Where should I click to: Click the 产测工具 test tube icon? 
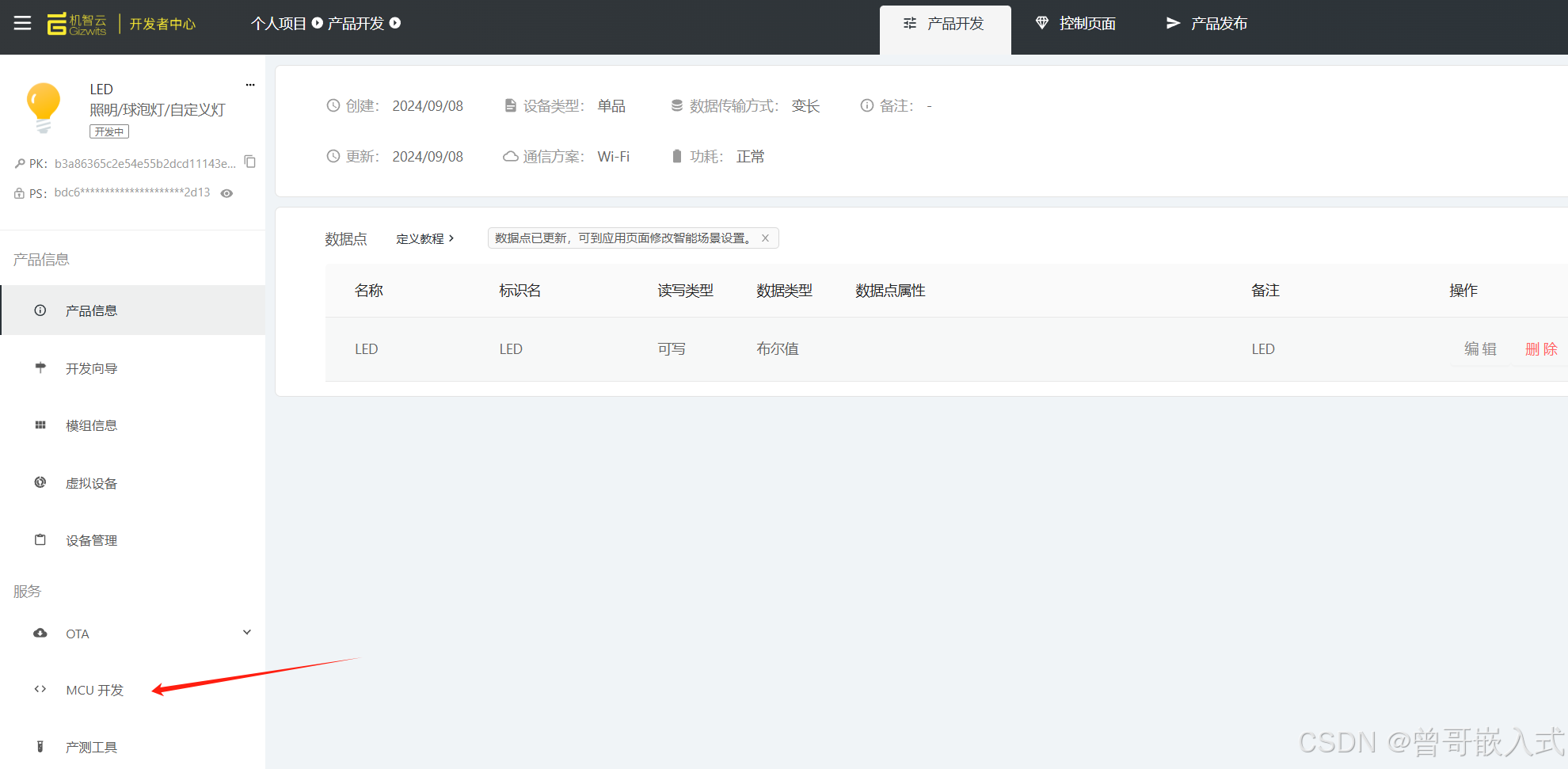[40, 746]
